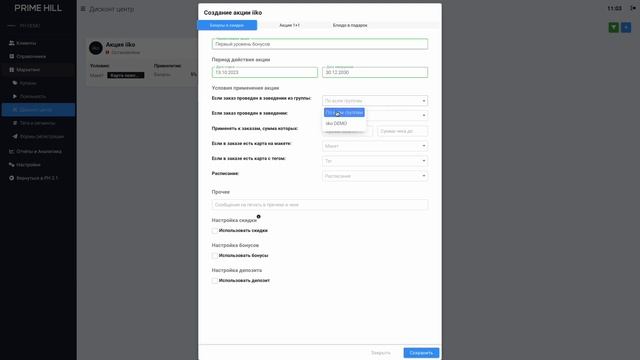The image size is (640, 360).
Task: Click the blue plus add button
Action: pyautogui.click(x=626, y=27)
